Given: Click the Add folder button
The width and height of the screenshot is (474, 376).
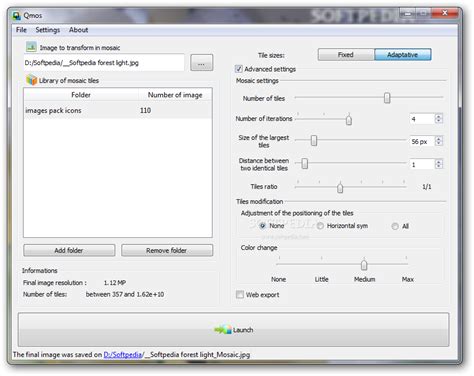Looking at the screenshot, I should pos(69,250).
